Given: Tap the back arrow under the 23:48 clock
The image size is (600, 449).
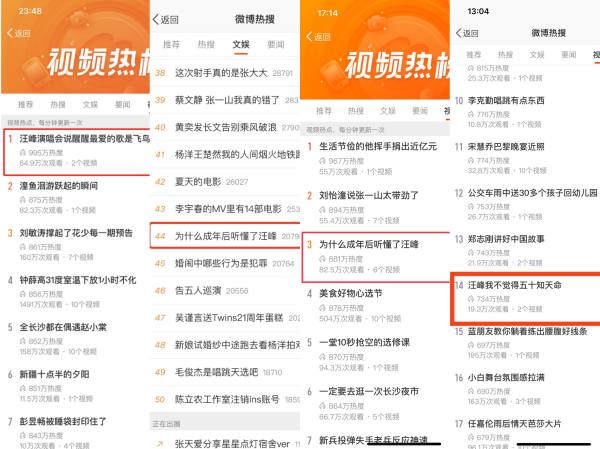Looking at the screenshot, I should click(x=10, y=33).
